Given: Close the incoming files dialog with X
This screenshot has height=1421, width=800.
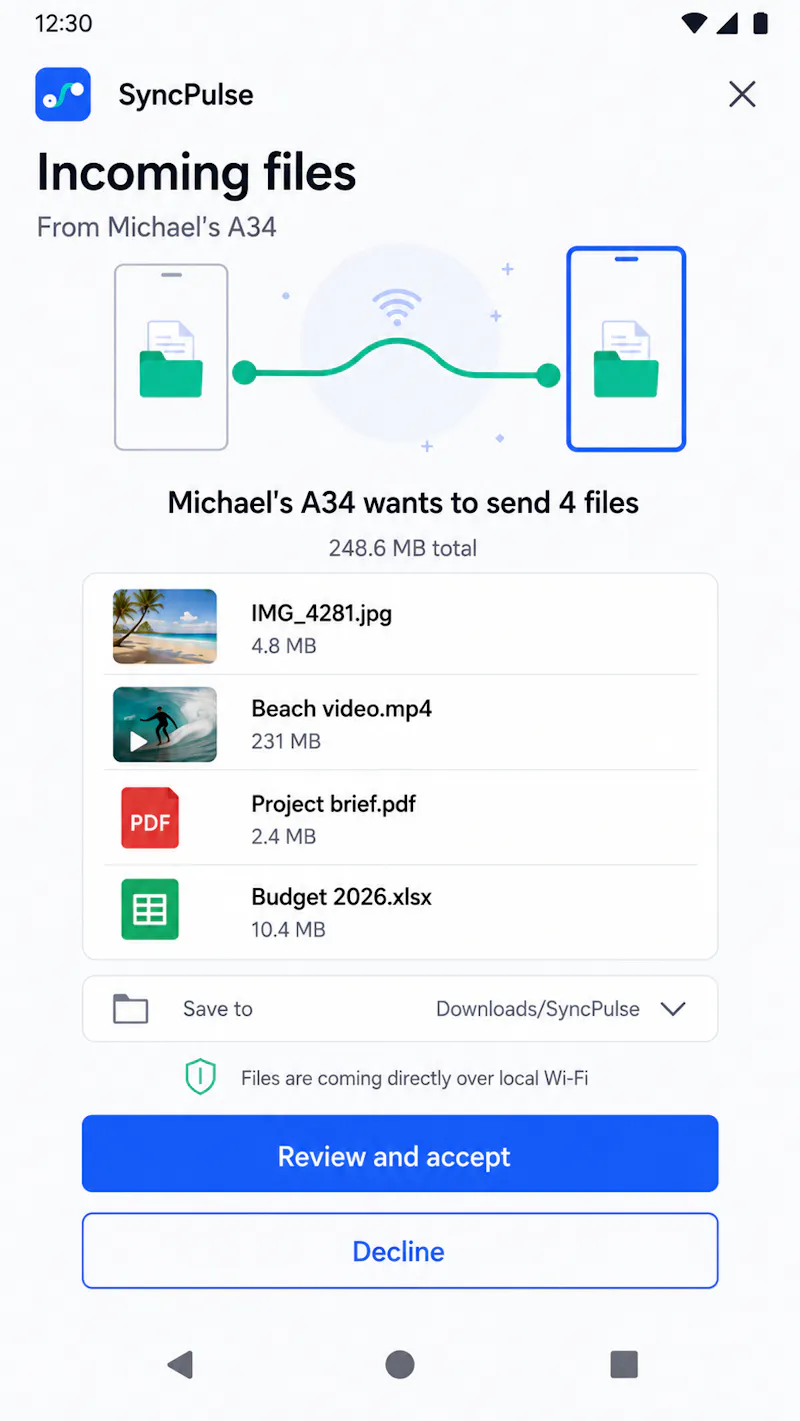Looking at the screenshot, I should (742, 94).
